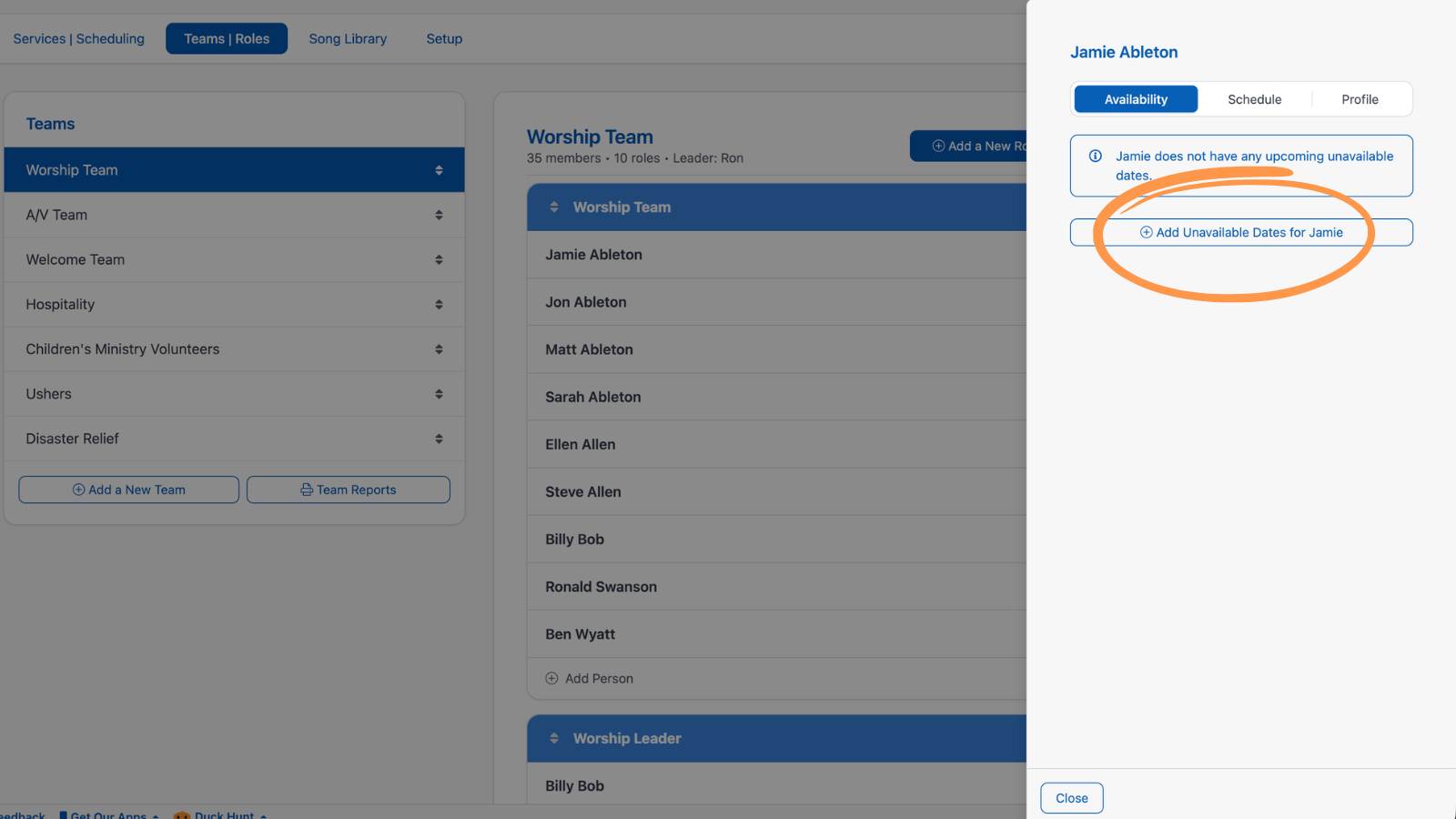The height and width of the screenshot is (819, 1456).
Task: Click the sort arrows on the A/V Team row
Action: point(439,215)
